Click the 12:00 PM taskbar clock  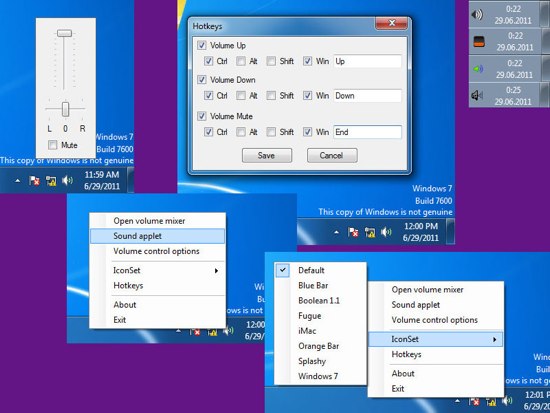coord(421,232)
